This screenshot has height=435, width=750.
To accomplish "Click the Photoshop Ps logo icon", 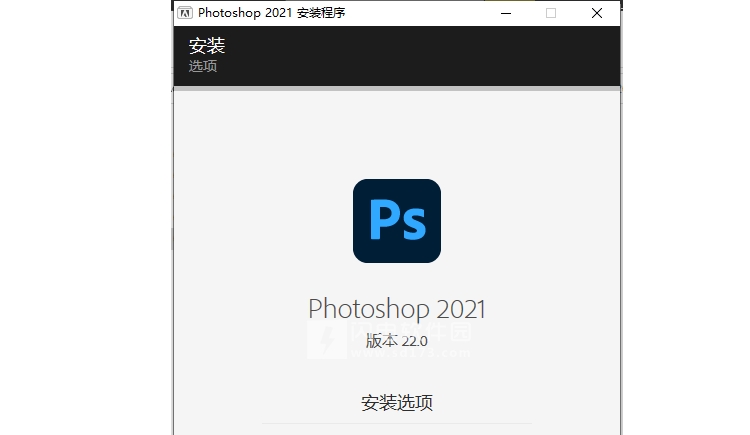I will pyautogui.click(x=397, y=221).
